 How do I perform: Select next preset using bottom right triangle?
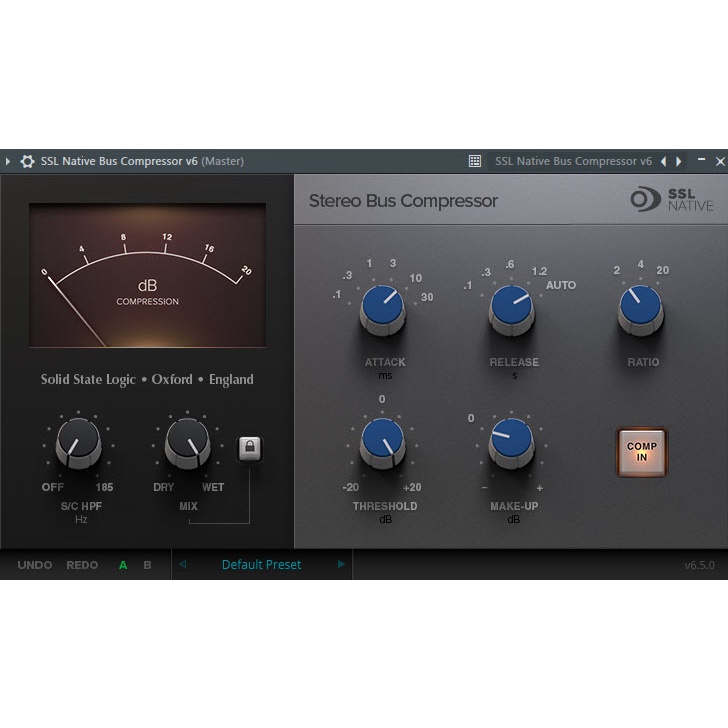point(341,564)
